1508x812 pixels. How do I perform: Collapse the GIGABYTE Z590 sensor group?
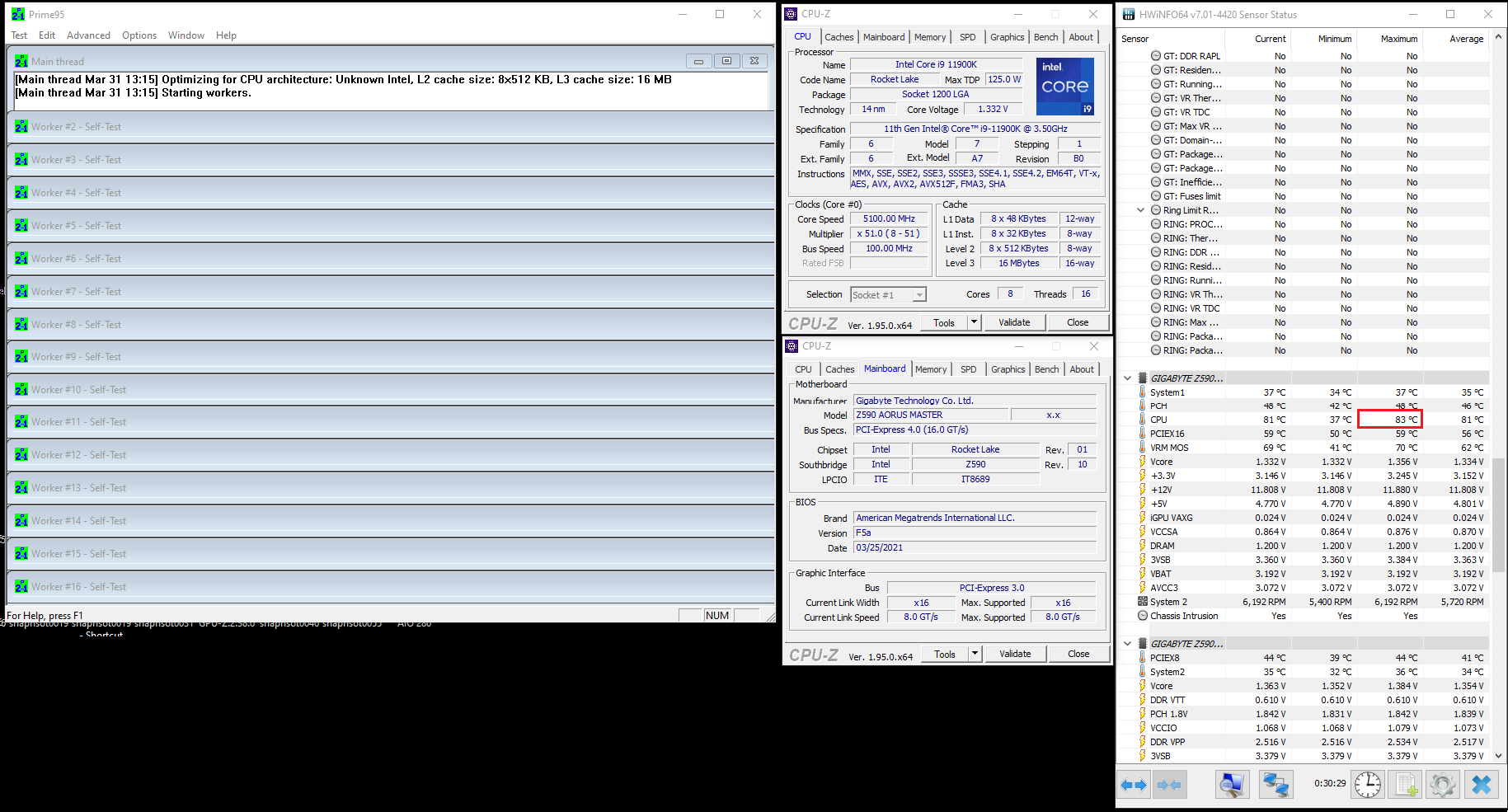pyautogui.click(x=1126, y=378)
